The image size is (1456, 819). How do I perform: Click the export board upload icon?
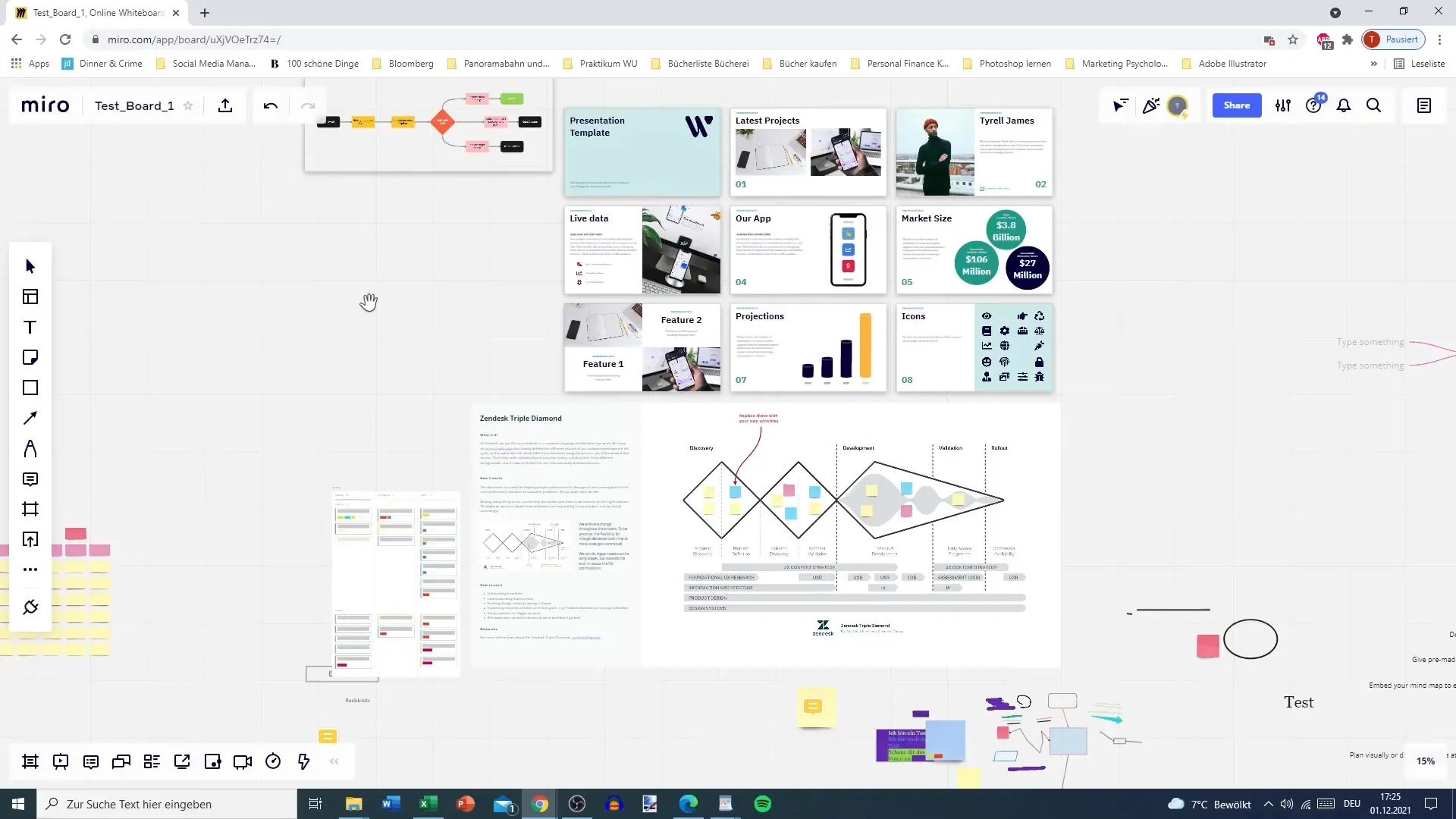225,105
